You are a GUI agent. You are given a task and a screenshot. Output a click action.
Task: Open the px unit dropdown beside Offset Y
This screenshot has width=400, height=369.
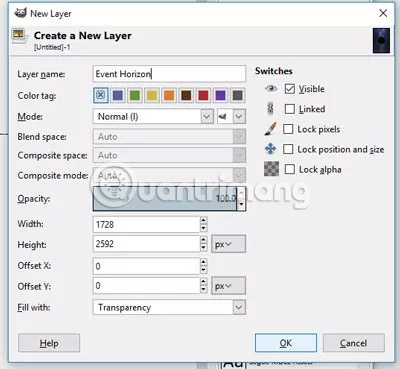click(x=228, y=286)
